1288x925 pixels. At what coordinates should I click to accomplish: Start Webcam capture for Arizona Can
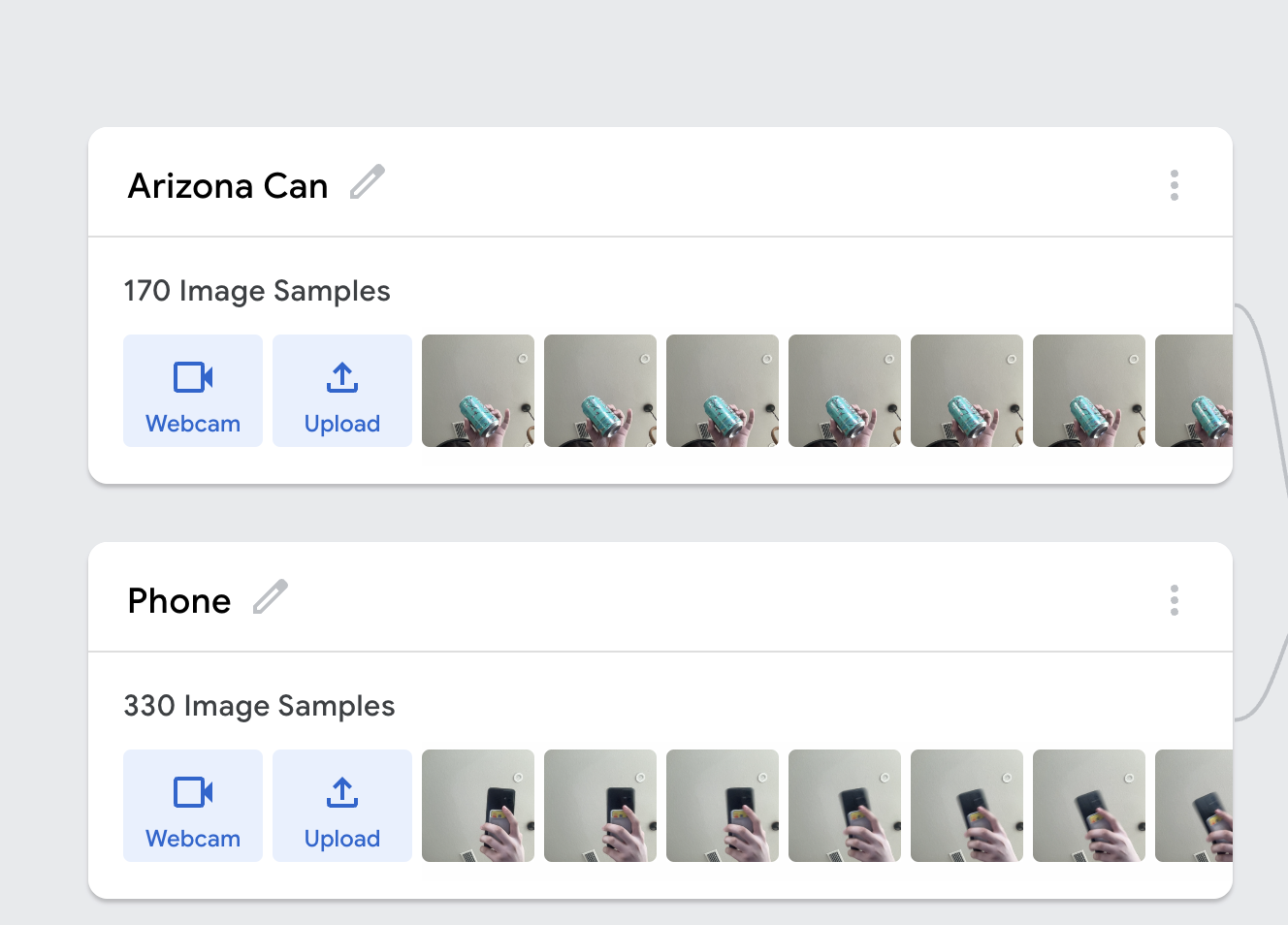(193, 391)
